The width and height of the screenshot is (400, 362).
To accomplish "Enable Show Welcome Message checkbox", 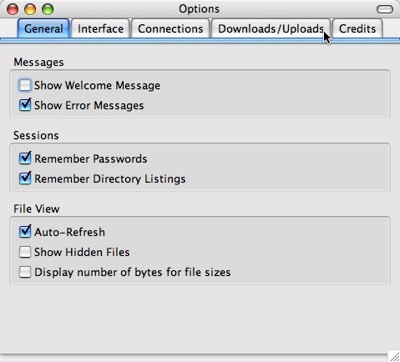I will click(x=25, y=85).
